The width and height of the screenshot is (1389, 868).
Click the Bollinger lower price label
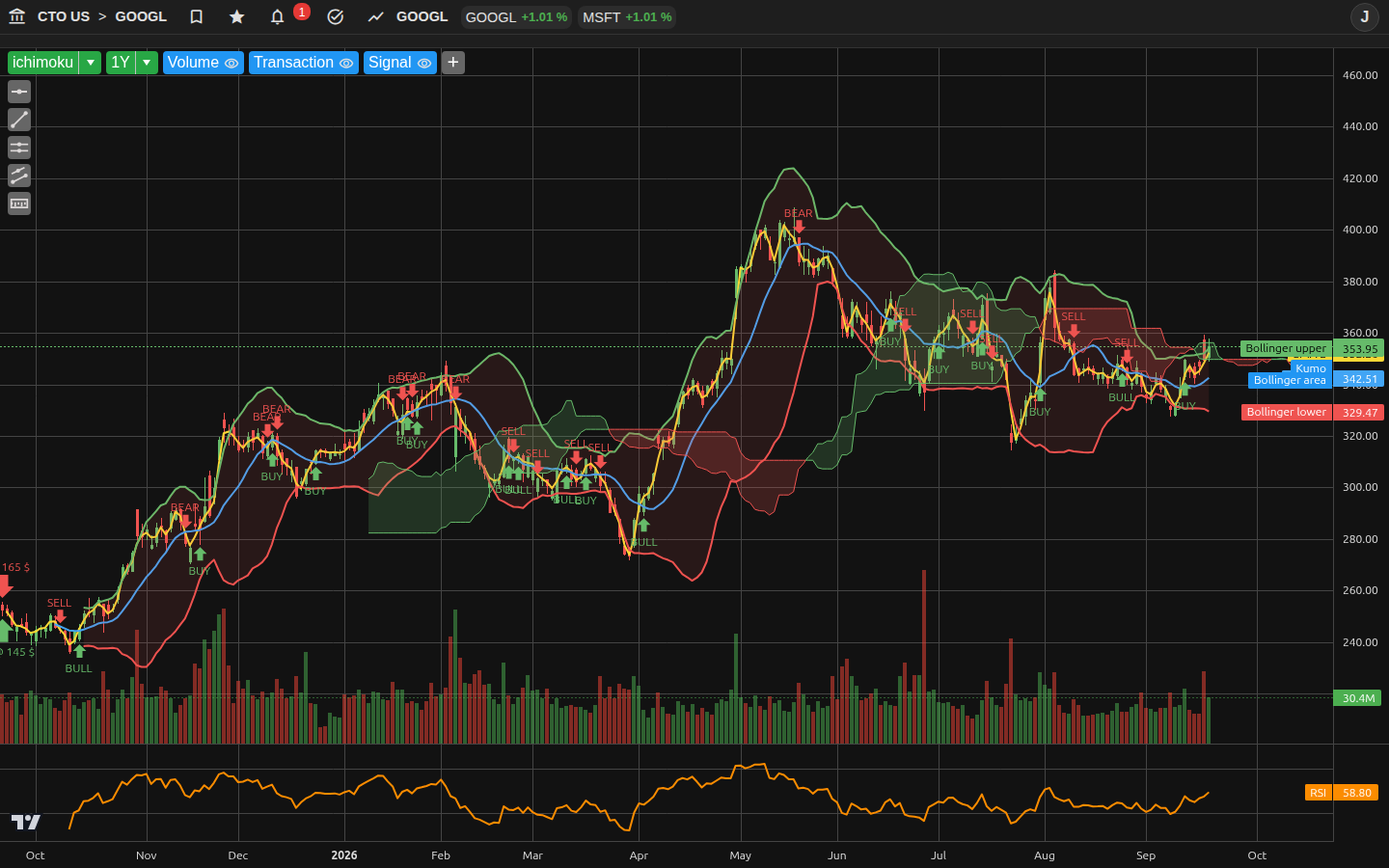coord(1287,412)
